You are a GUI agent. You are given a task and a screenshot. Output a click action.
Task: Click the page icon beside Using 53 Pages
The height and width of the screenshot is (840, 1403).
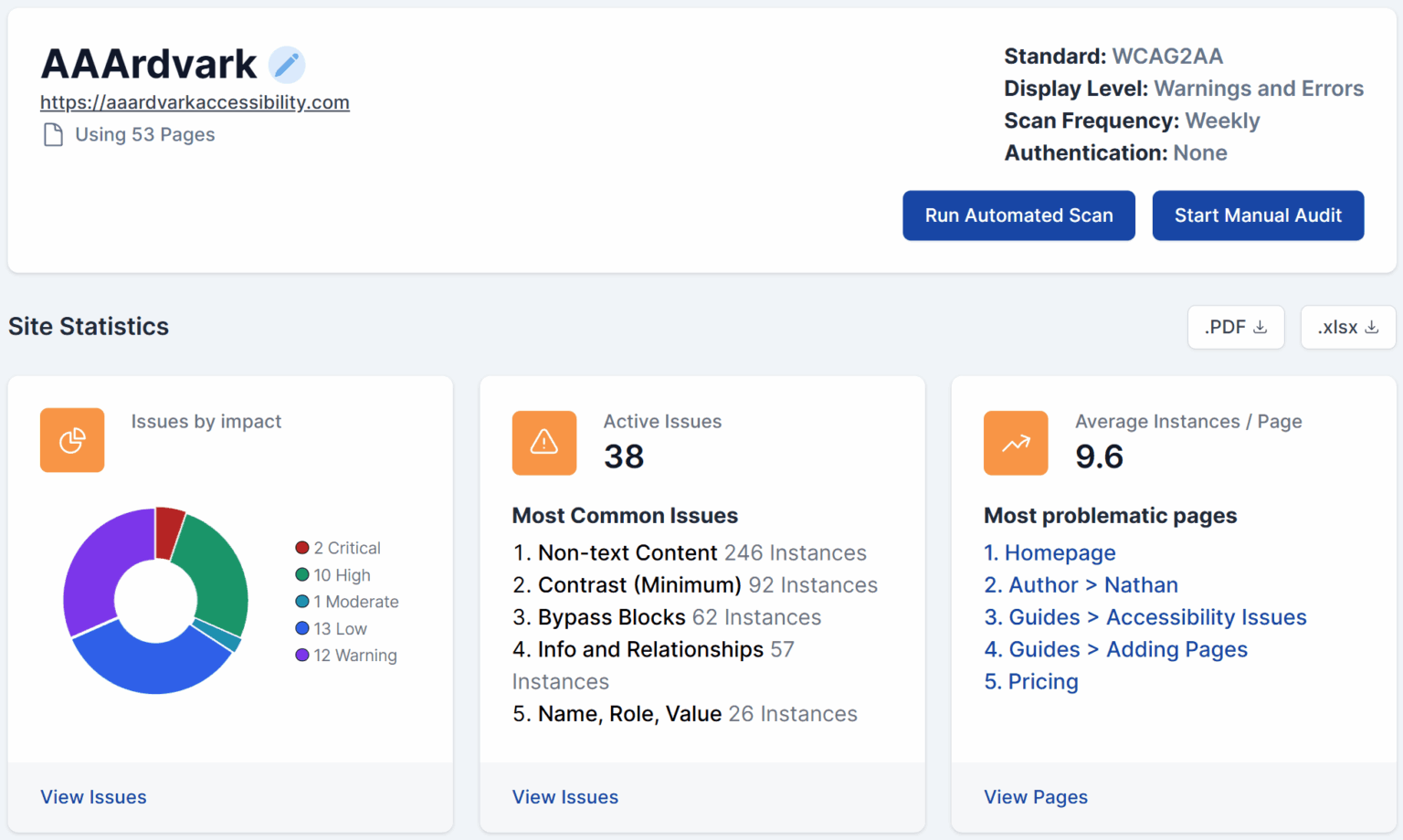(x=52, y=134)
